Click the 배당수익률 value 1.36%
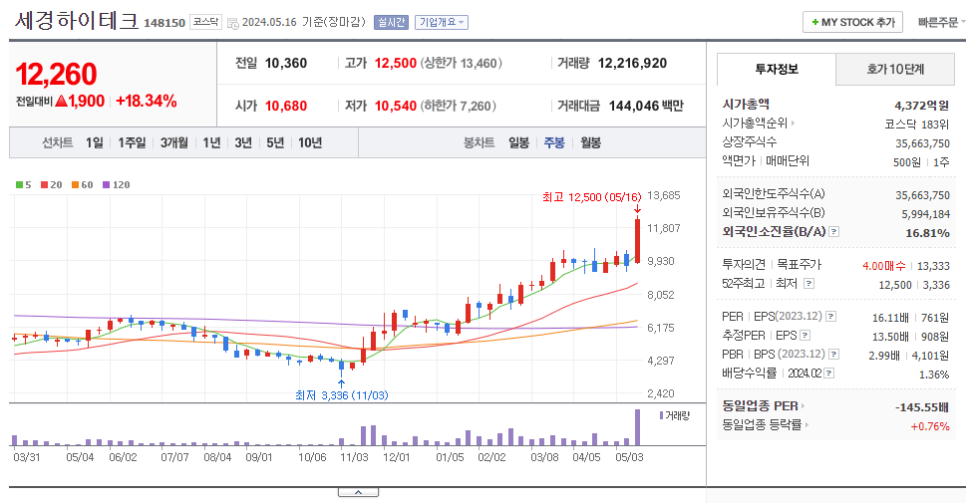The image size is (966, 503). [934, 374]
